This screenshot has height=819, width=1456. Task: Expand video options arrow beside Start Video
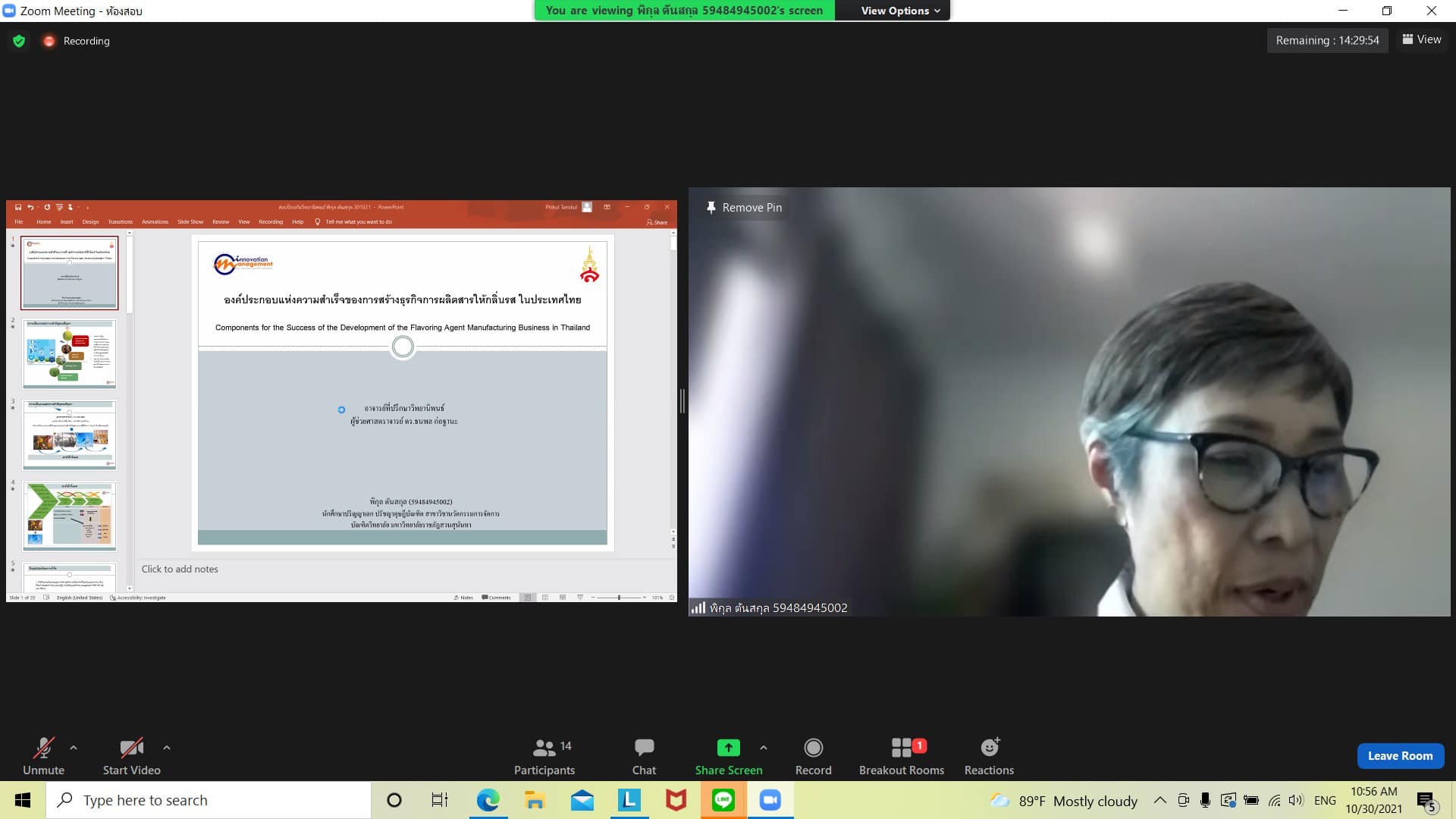[x=167, y=748]
